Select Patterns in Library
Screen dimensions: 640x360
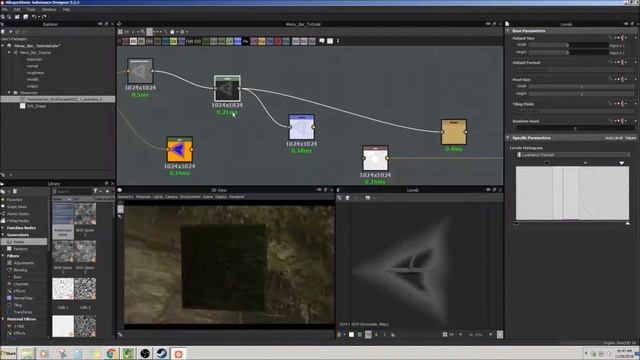click(x=20, y=249)
